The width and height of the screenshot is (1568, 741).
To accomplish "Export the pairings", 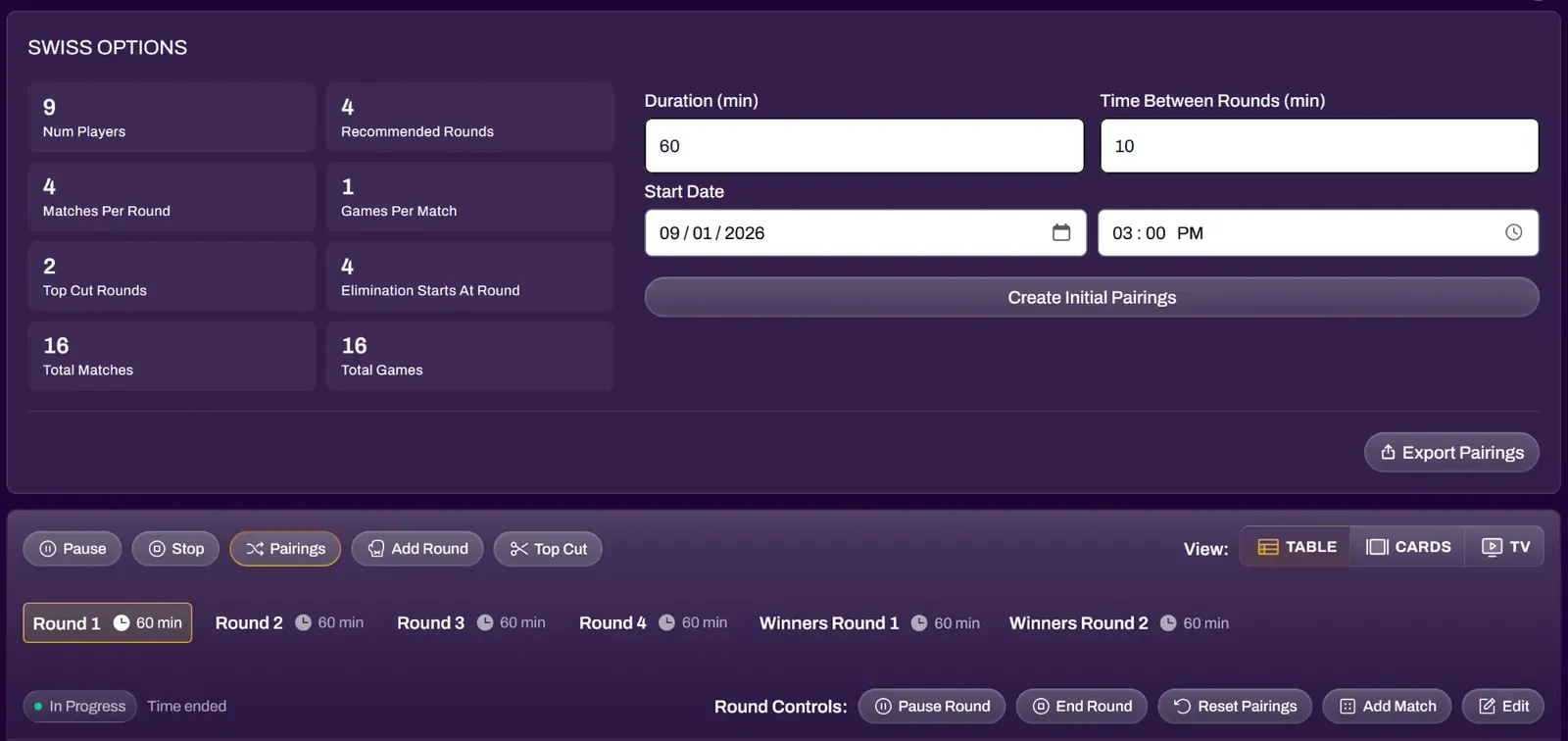I will 1451,452.
